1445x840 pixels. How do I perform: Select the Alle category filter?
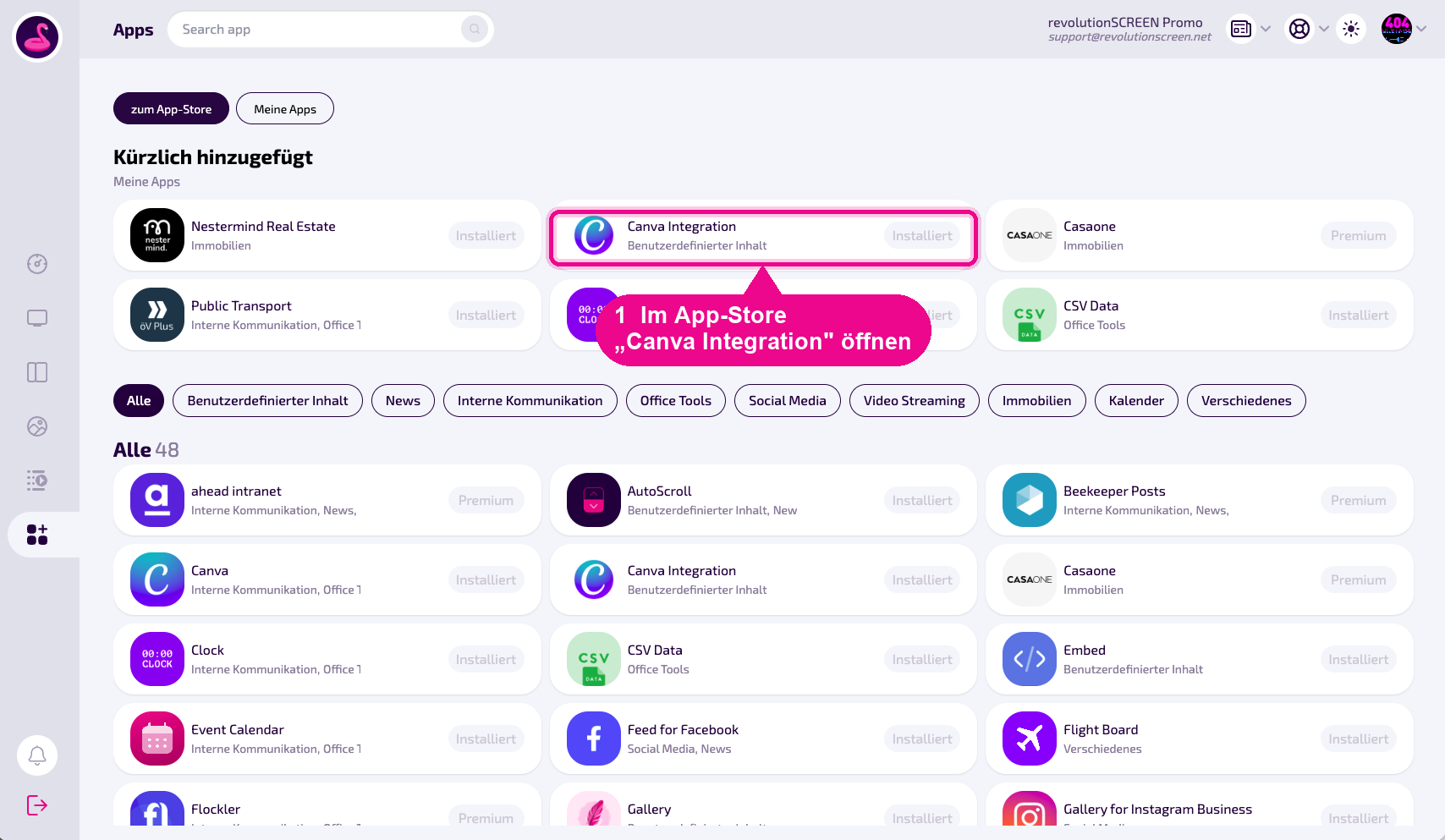[x=139, y=400]
